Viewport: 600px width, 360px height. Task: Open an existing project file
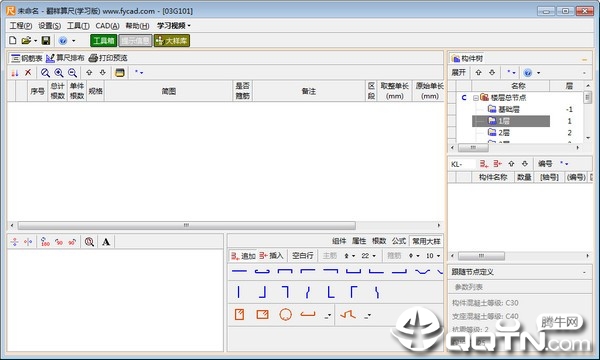(x=26, y=41)
